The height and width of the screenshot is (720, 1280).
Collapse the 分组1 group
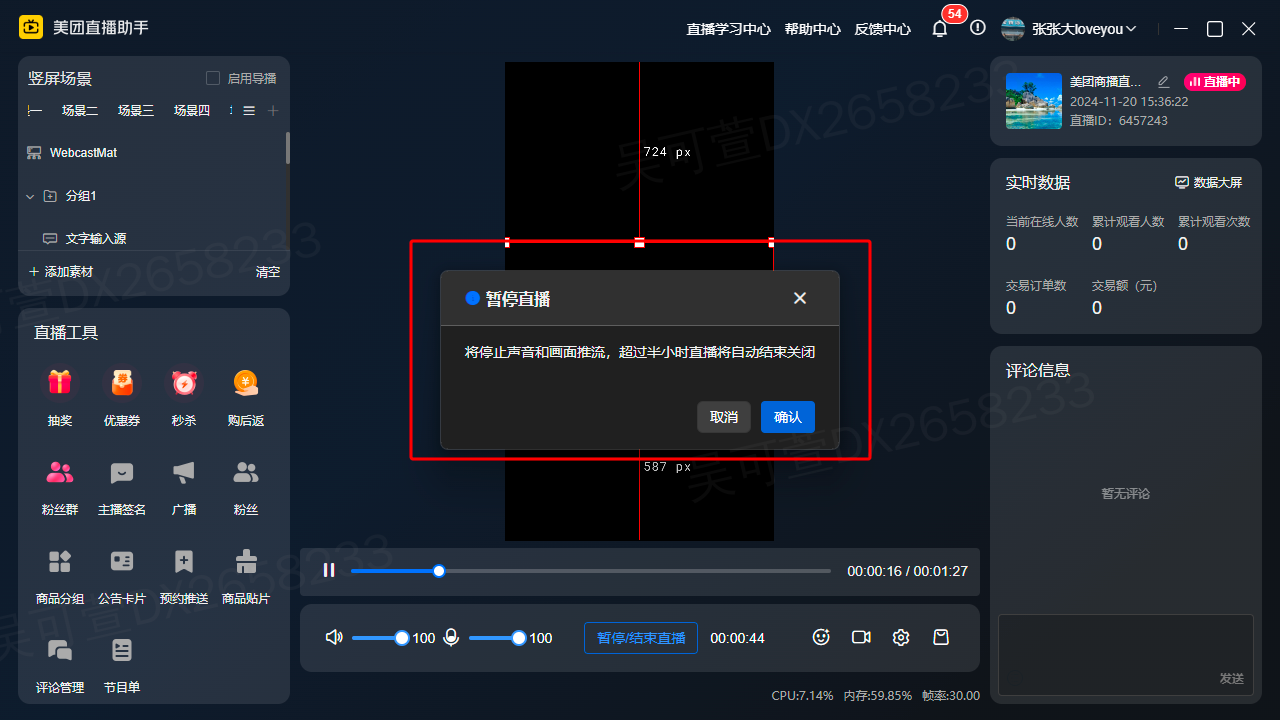click(30, 196)
